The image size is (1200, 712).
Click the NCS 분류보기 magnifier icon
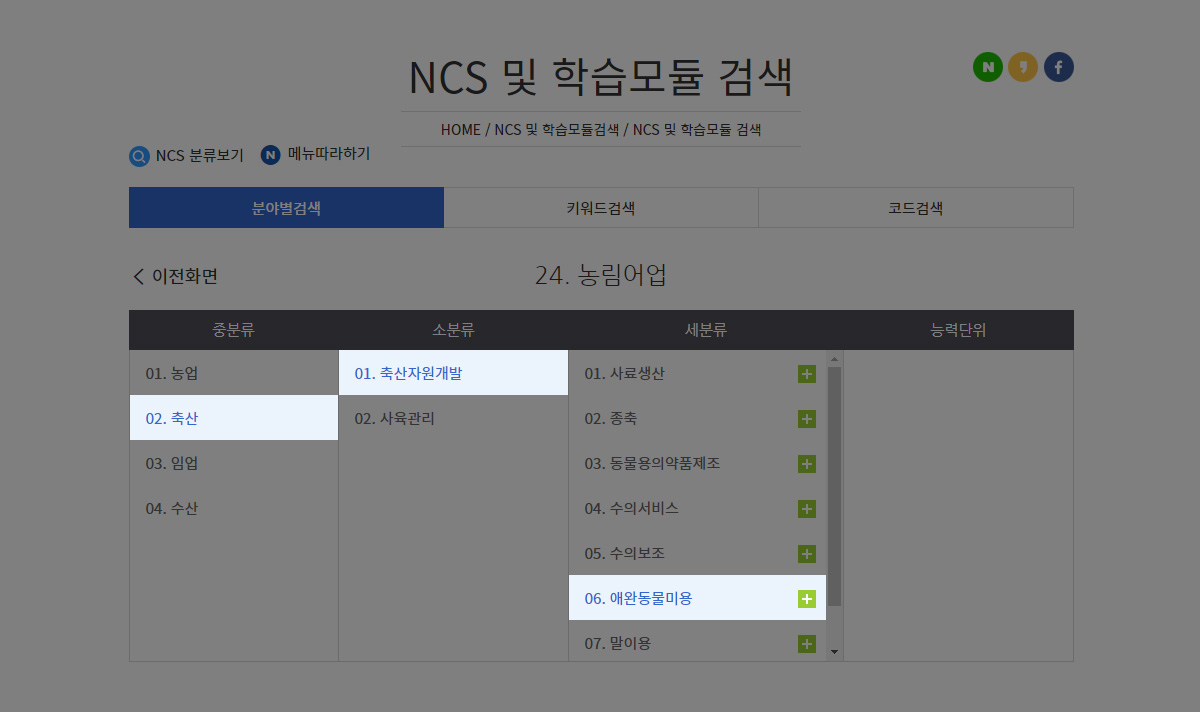coord(139,156)
